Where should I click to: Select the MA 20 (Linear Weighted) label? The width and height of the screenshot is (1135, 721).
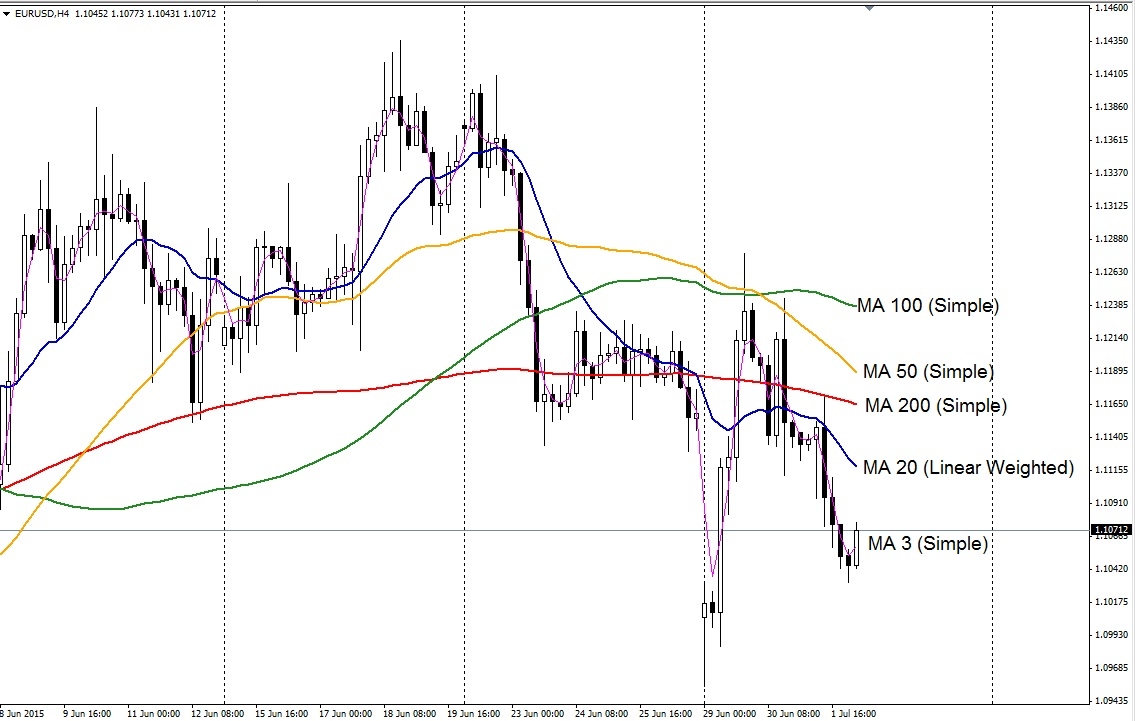[967, 467]
